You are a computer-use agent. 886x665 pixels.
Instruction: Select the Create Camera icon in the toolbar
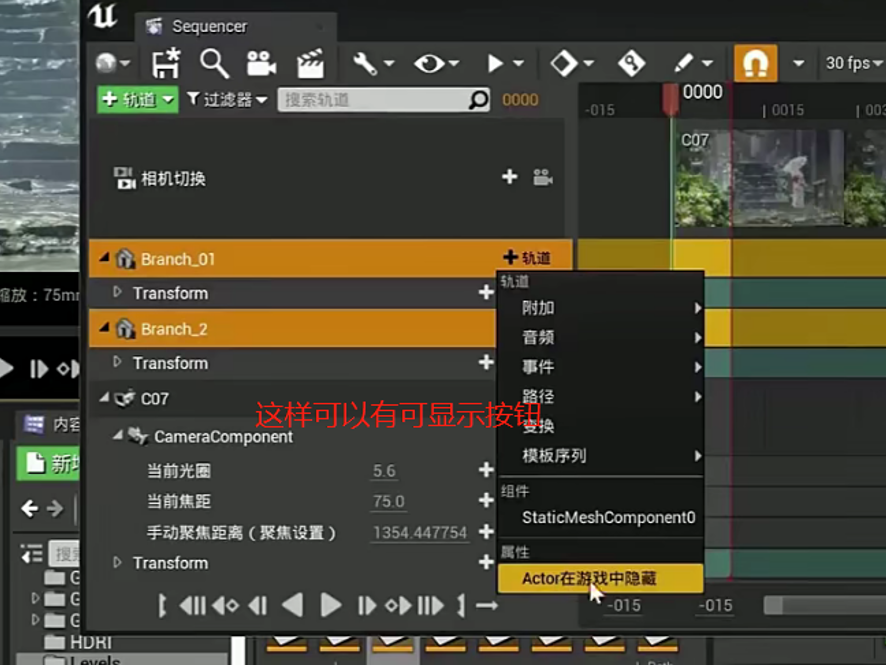pos(262,62)
